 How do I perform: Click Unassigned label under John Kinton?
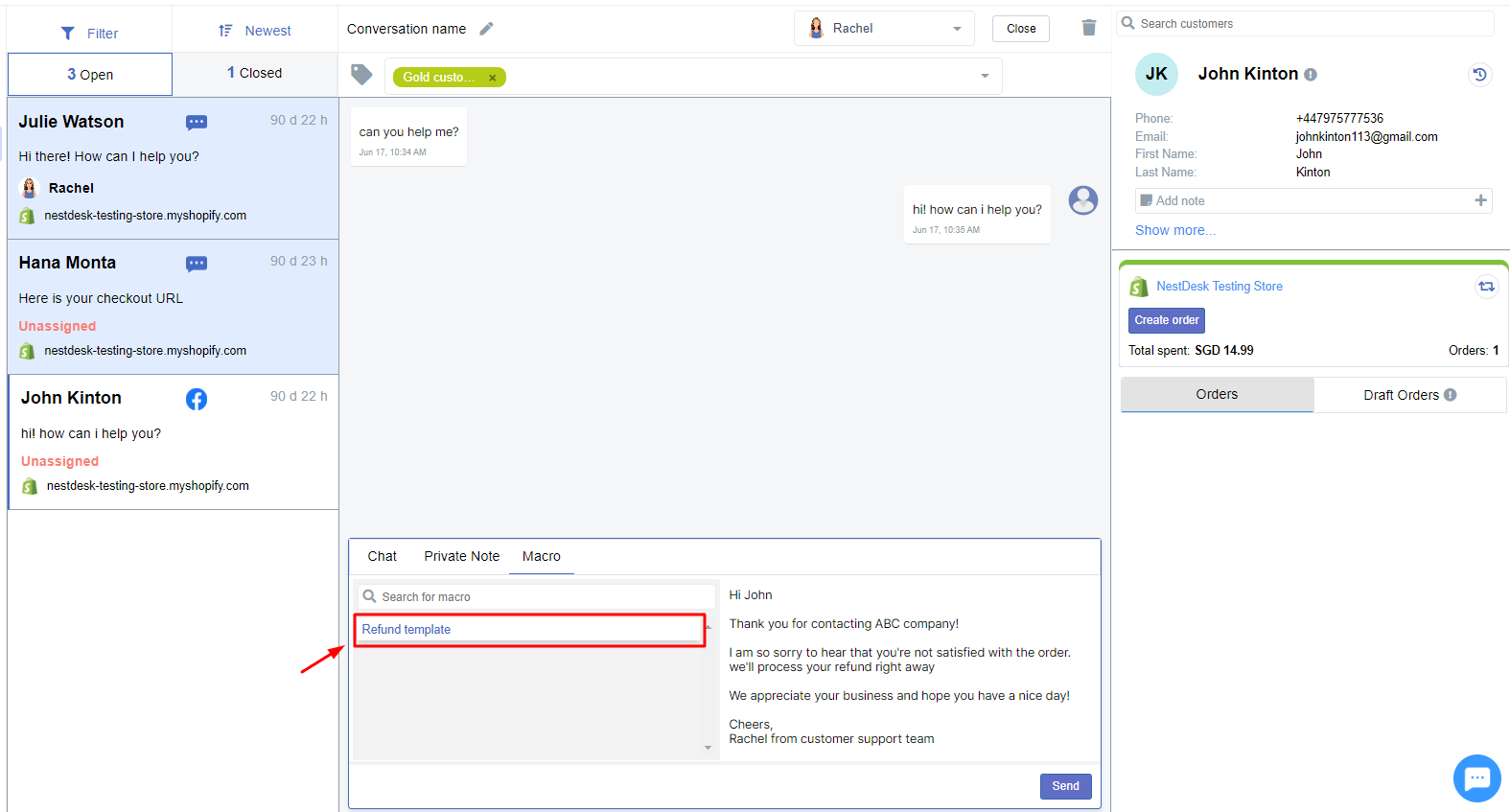point(59,461)
